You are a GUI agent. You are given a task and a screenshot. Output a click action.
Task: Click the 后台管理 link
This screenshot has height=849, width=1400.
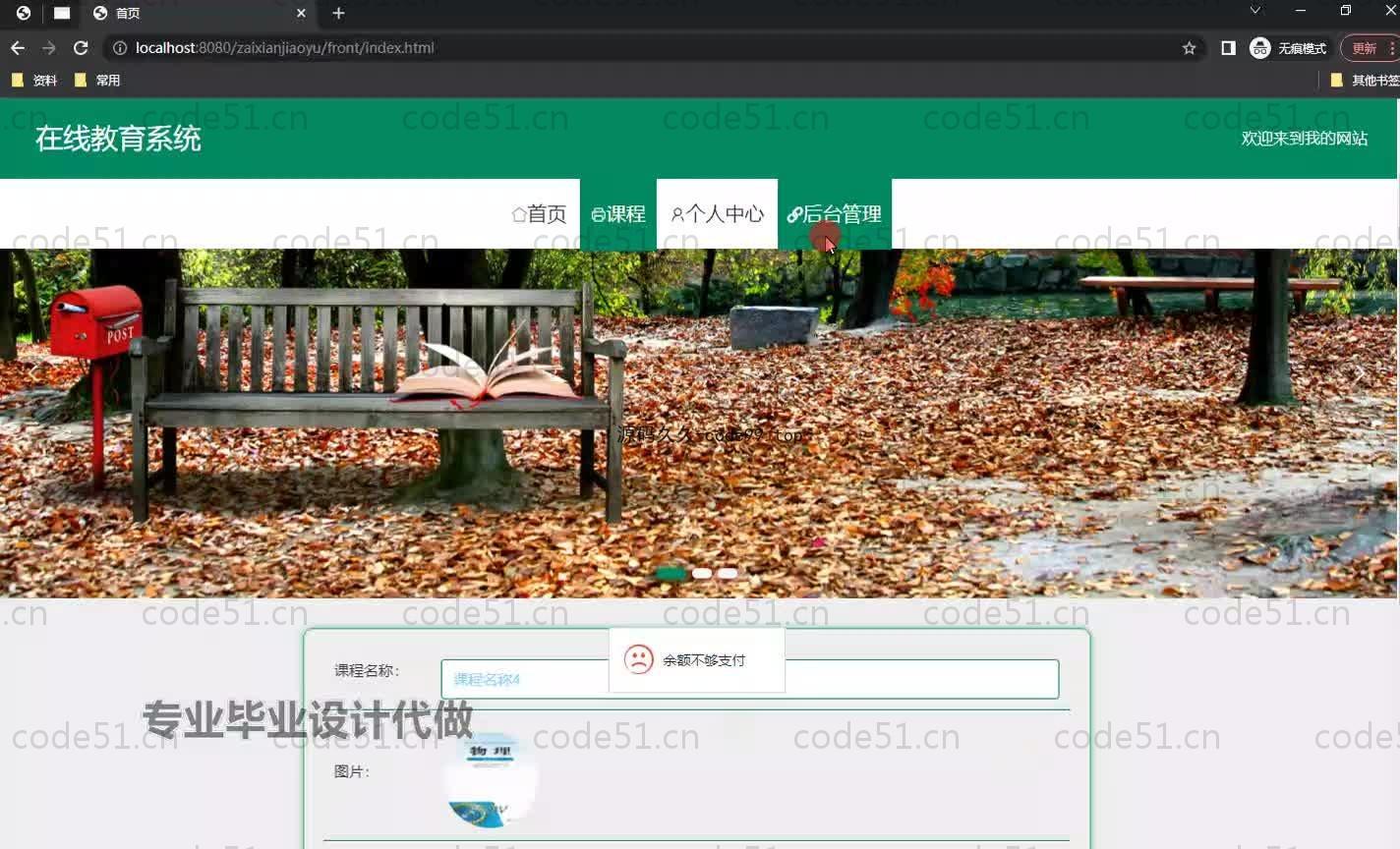point(835,214)
